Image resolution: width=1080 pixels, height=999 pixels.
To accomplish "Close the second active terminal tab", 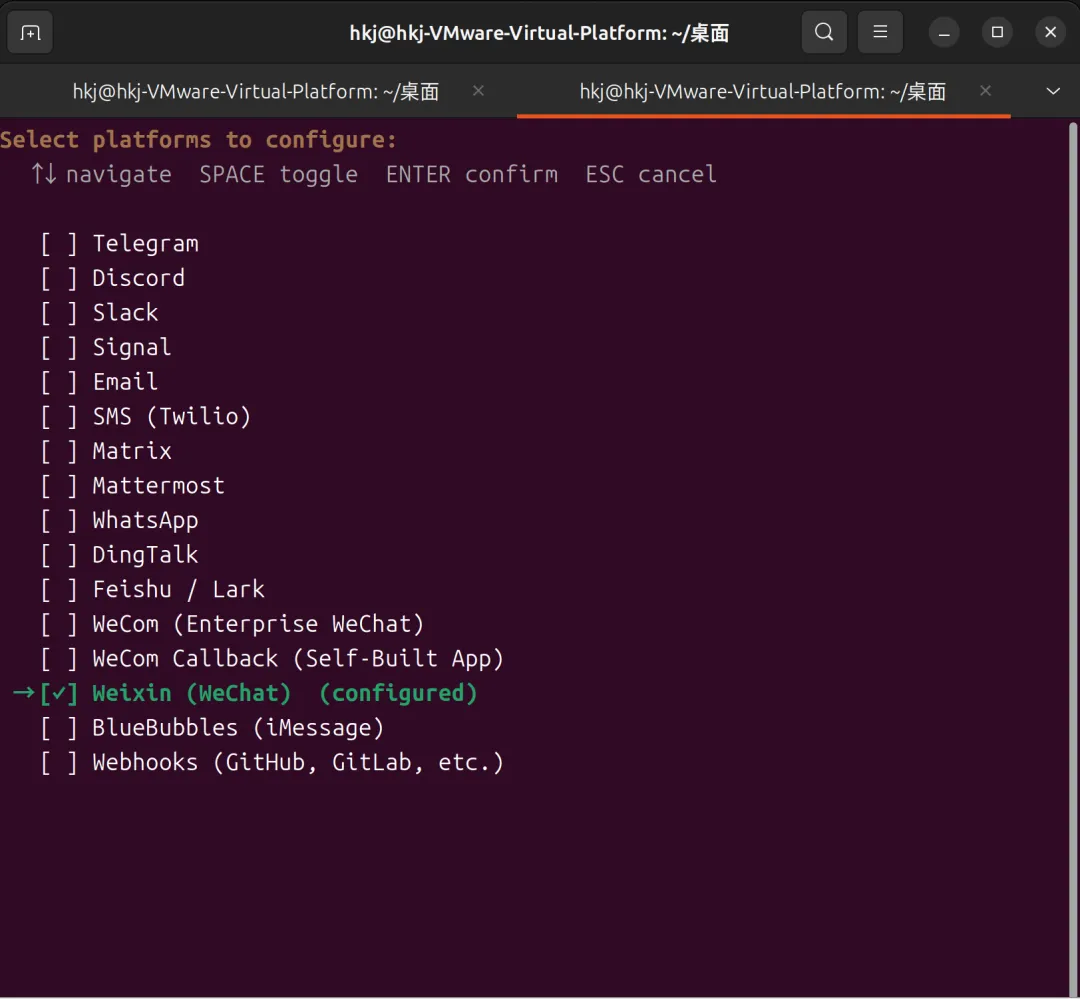I will (985, 91).
